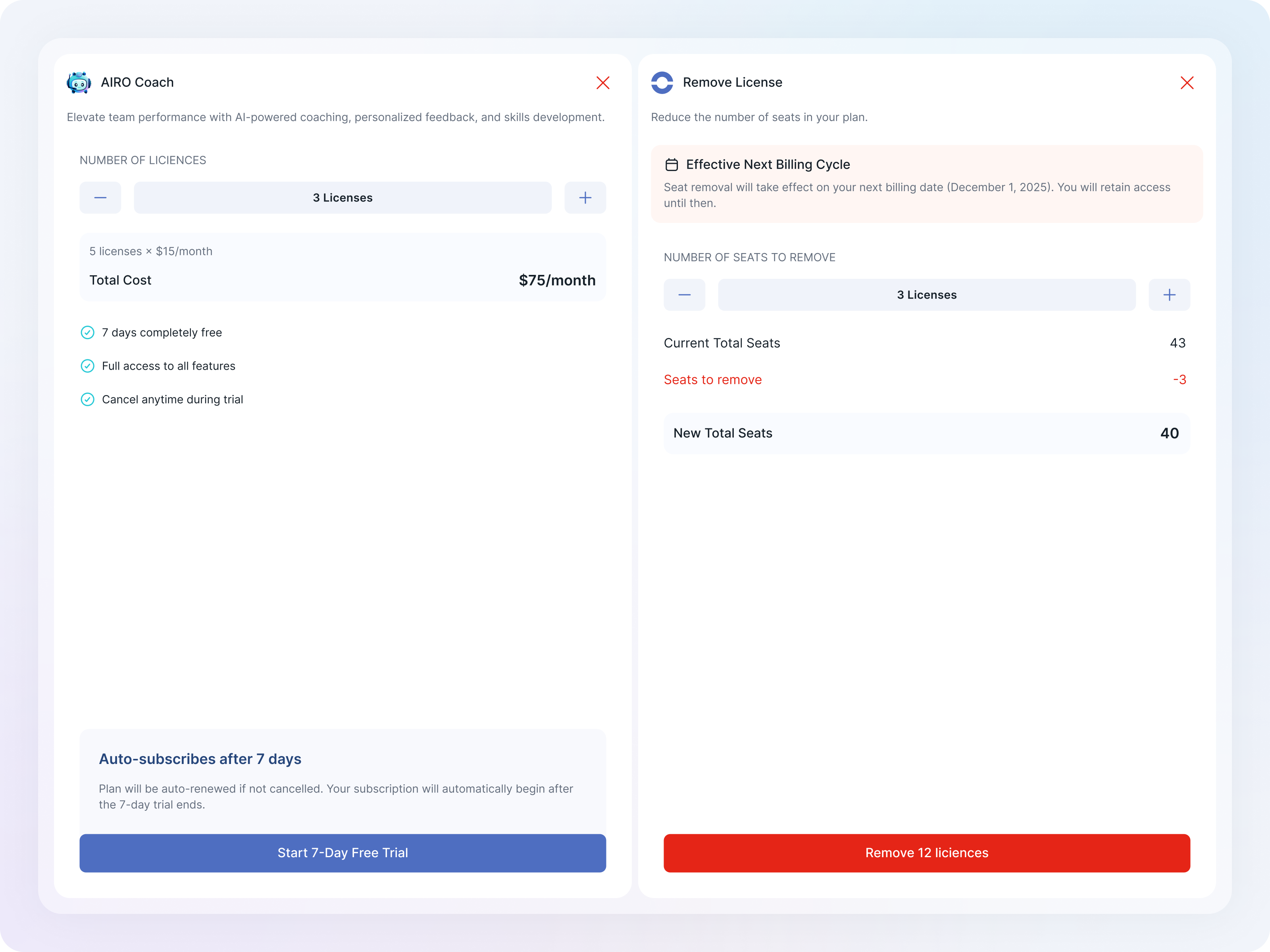Increase the number of seats to remove

pos(1169,295)
